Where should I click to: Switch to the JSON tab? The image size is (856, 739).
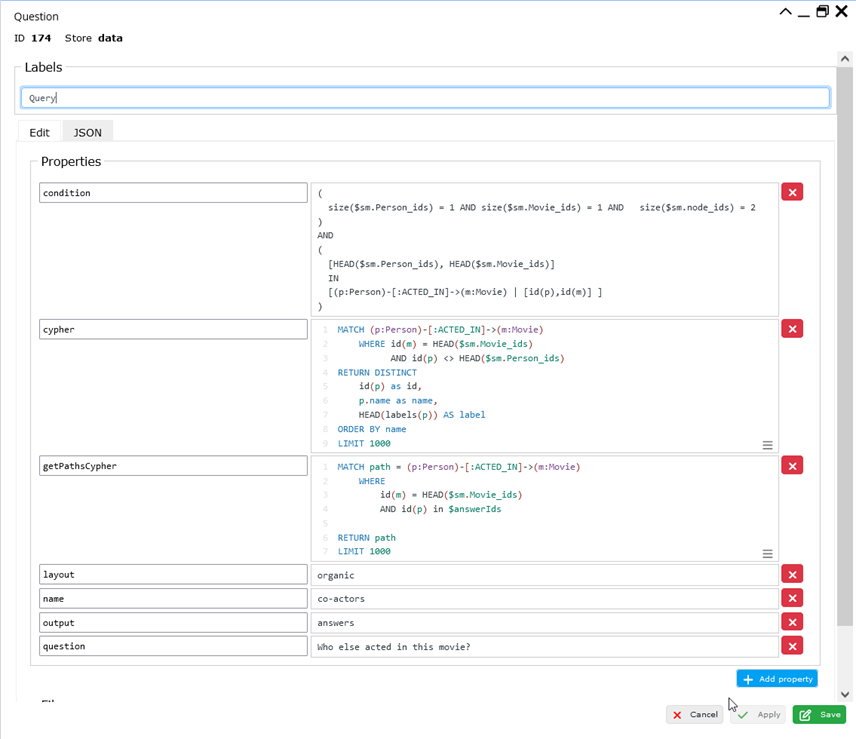87,133
